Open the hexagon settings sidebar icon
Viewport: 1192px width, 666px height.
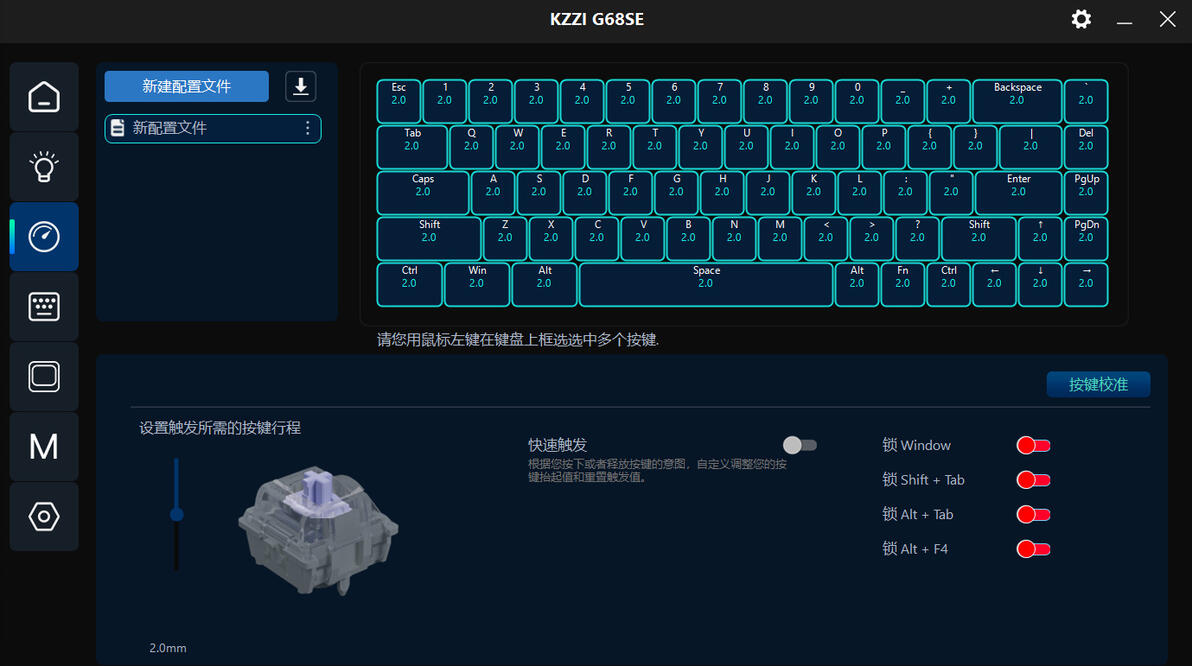(x=44, y=516)
